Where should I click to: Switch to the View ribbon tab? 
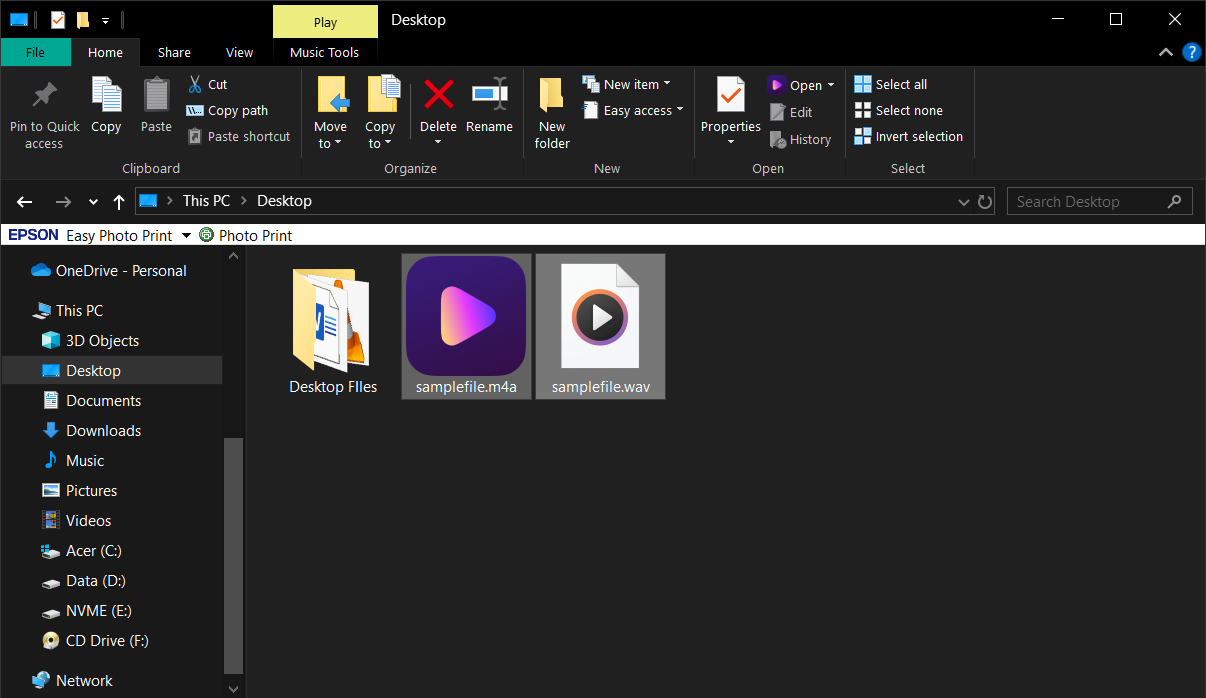(239, 52)
